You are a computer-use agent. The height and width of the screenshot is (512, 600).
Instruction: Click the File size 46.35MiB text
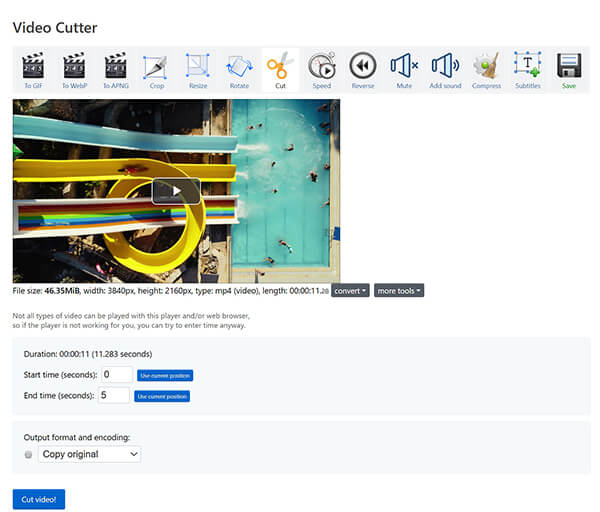(x=46, y=291)
